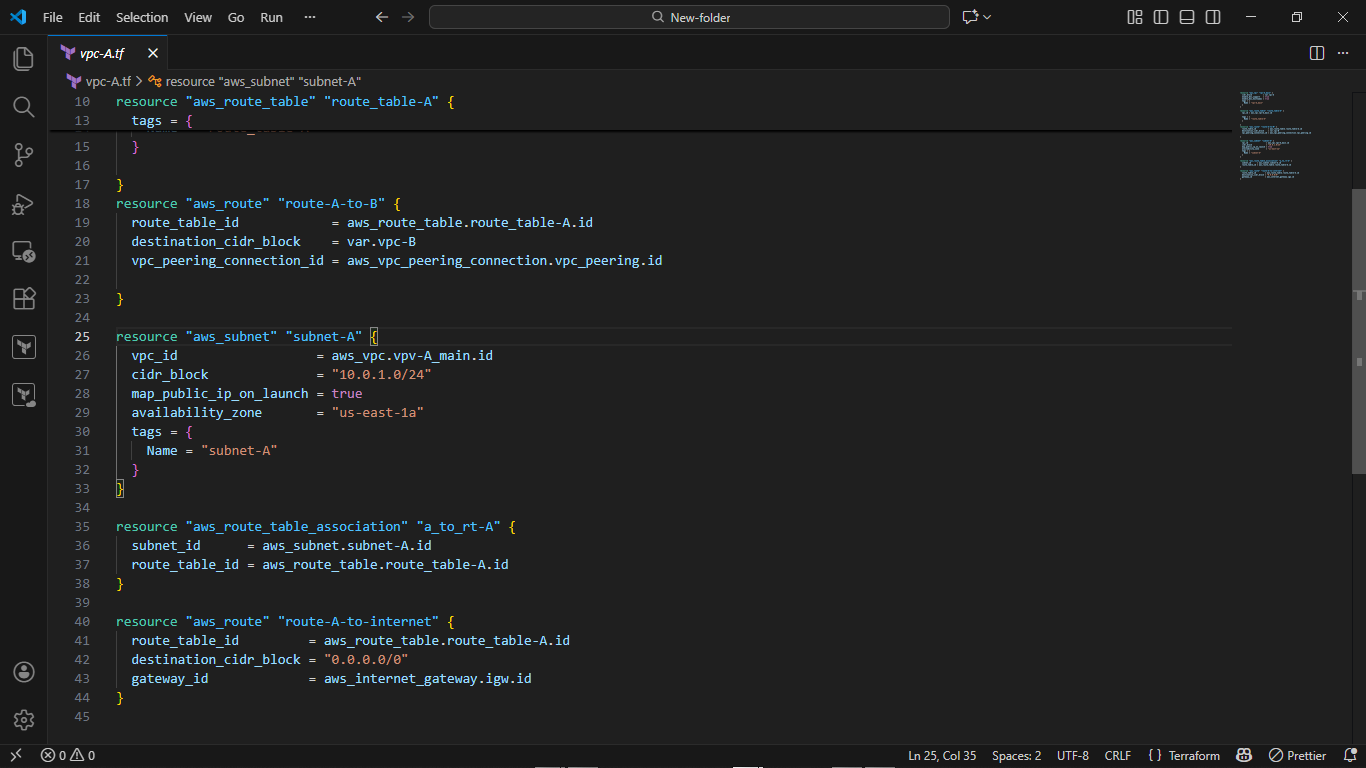Open the Extensions marketplace view

pyautogui.click(x=23, y=299)
